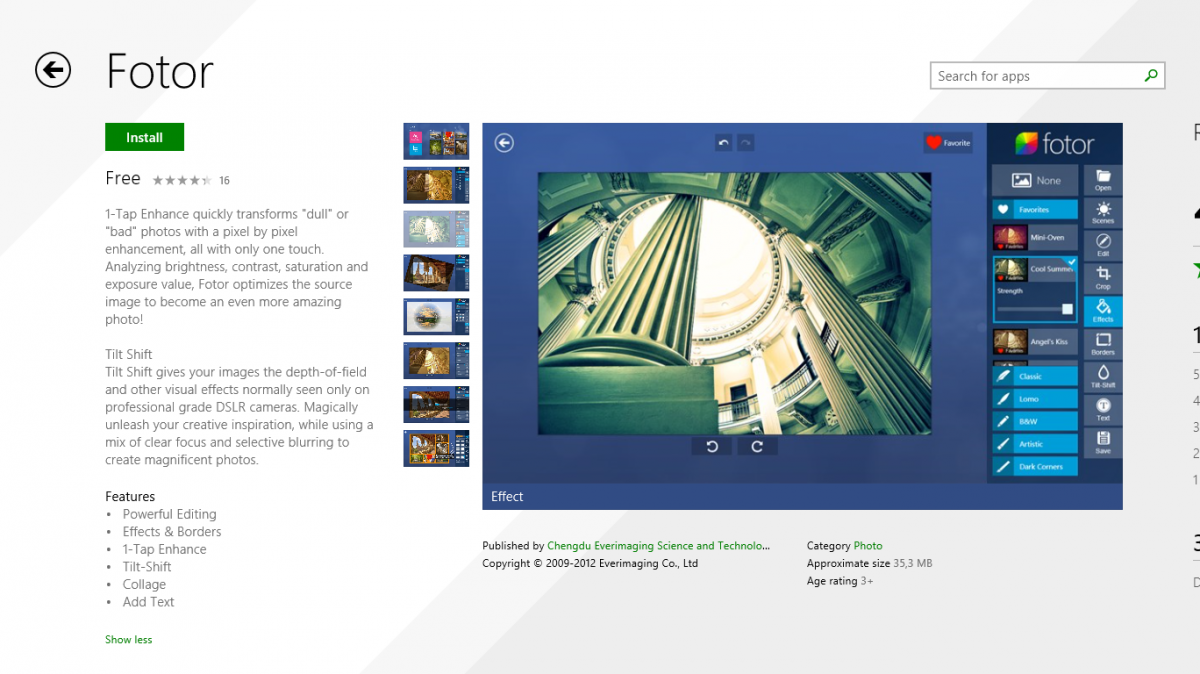Image resolution: width=1200 pixels, height=674 pixels.
Task: Click the back arrow inside the Fotor preview
Action: point(504,143)
